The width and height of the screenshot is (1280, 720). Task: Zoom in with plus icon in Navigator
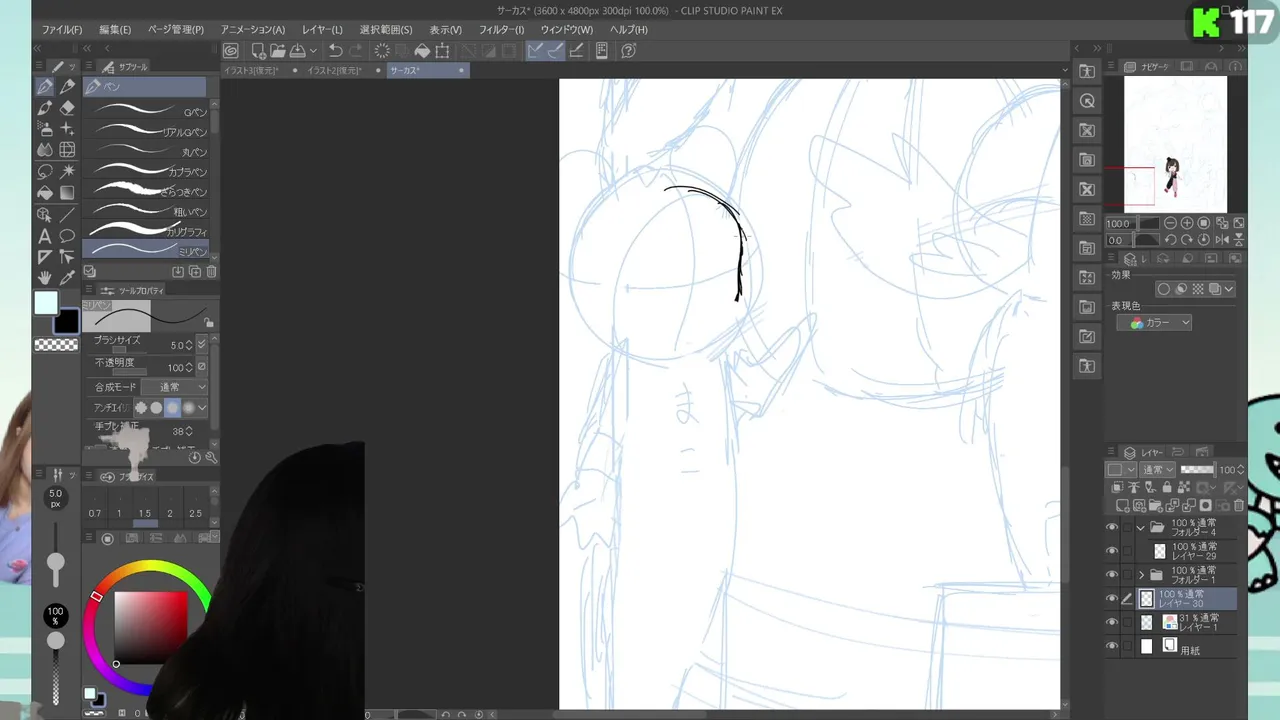pyautogui.click(x=1187, y=223)
